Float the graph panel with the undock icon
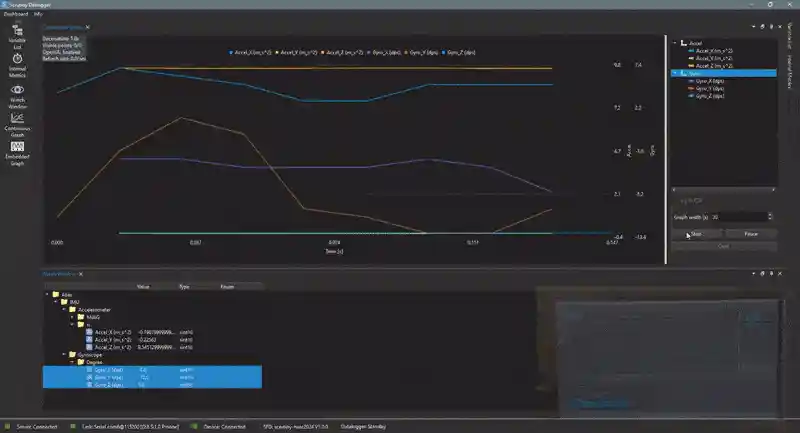The height and width of the screenshot is (433, 800). tap(762, 27)
